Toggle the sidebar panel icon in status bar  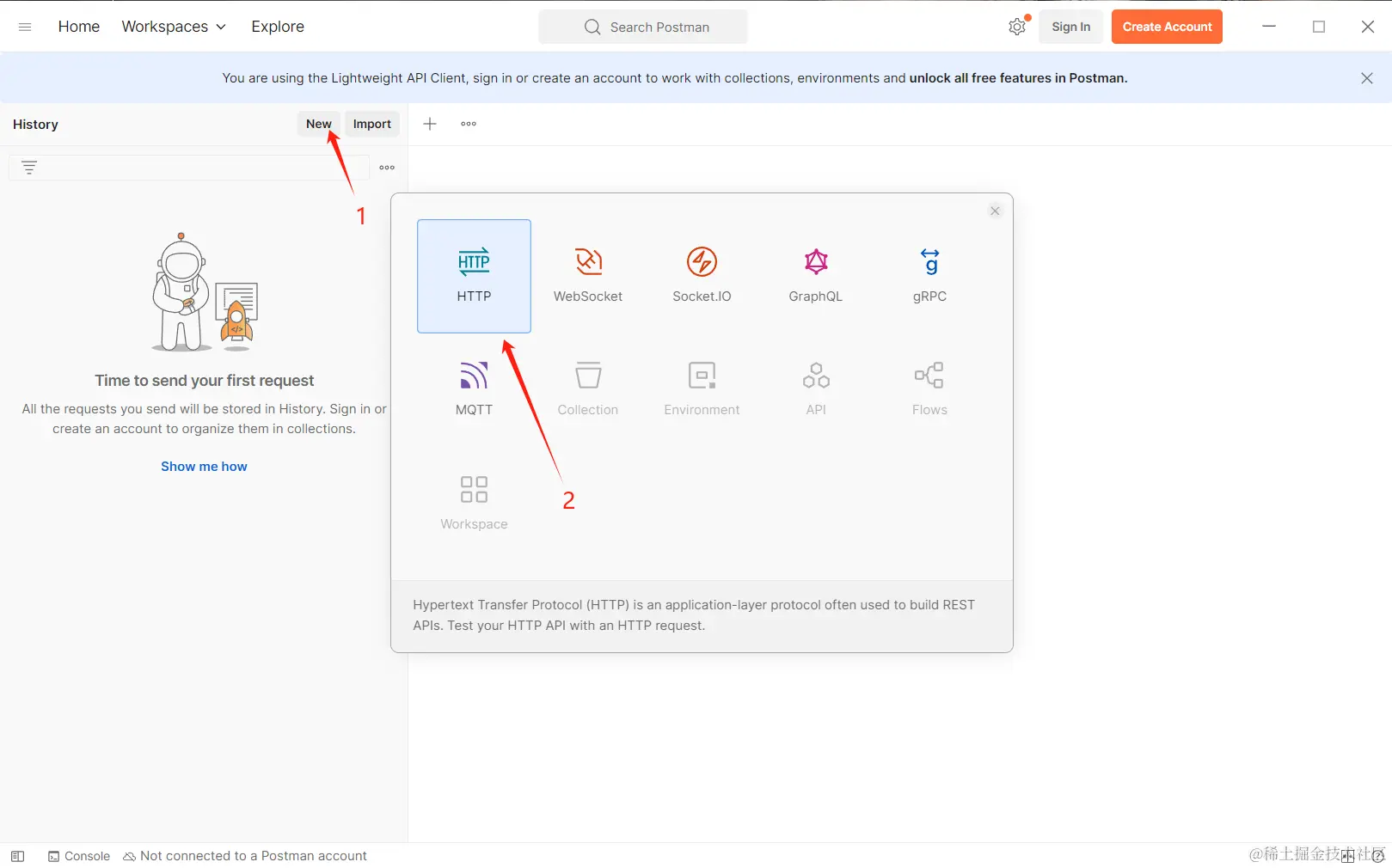click(x=17, y=856)
